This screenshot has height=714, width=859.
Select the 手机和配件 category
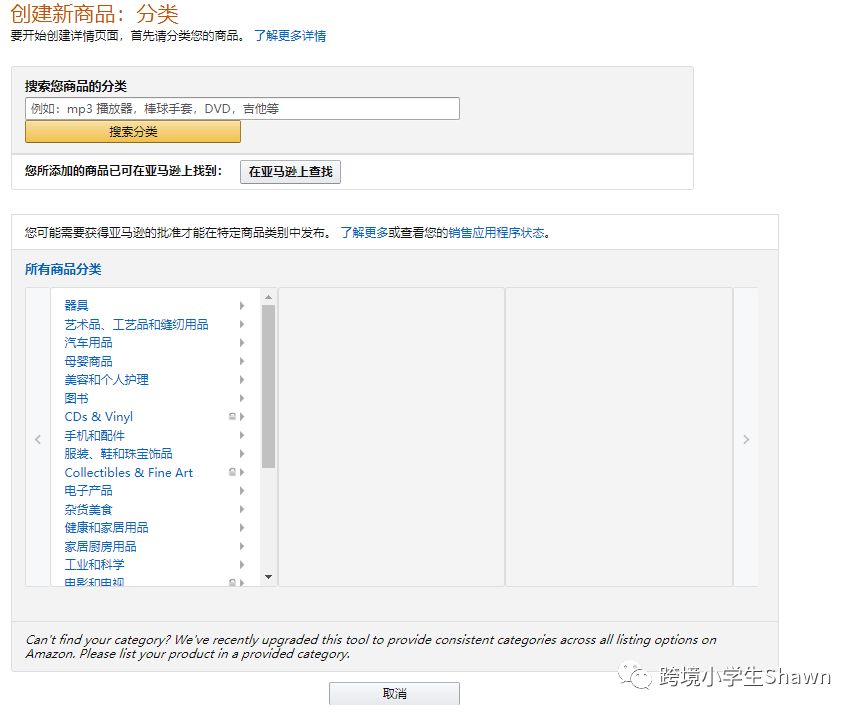coord(94,435)
